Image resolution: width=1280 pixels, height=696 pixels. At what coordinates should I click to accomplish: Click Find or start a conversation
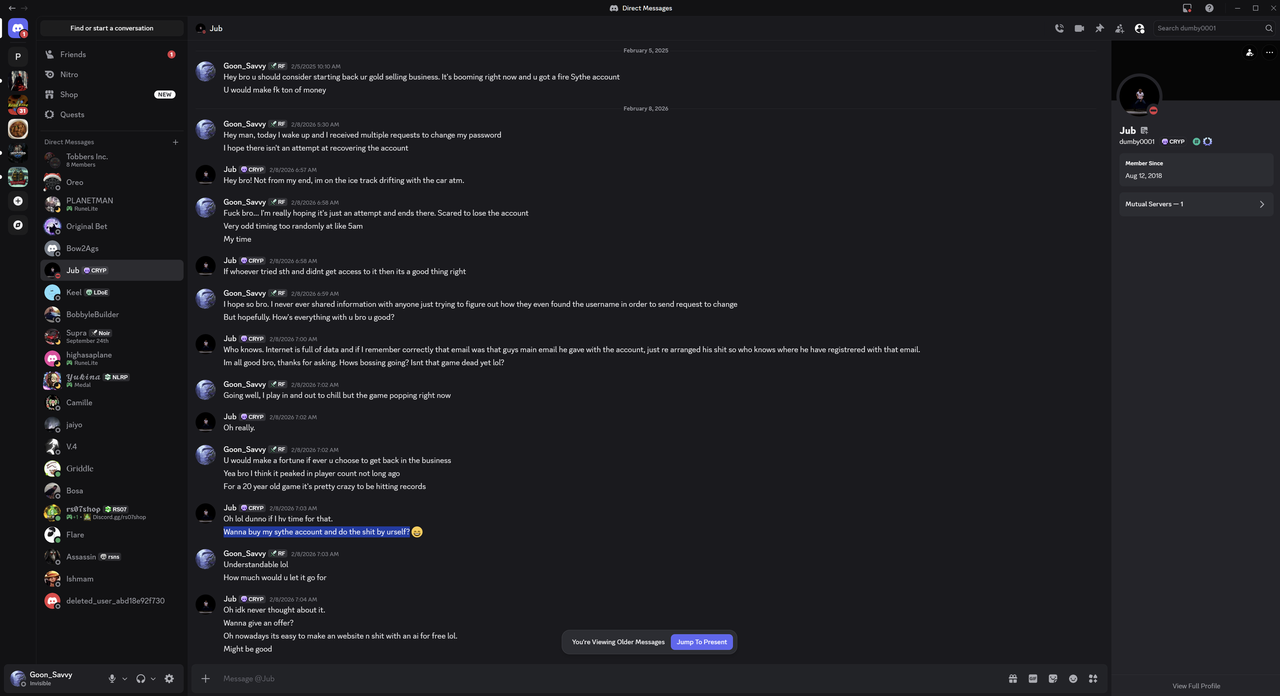point(112,28)
